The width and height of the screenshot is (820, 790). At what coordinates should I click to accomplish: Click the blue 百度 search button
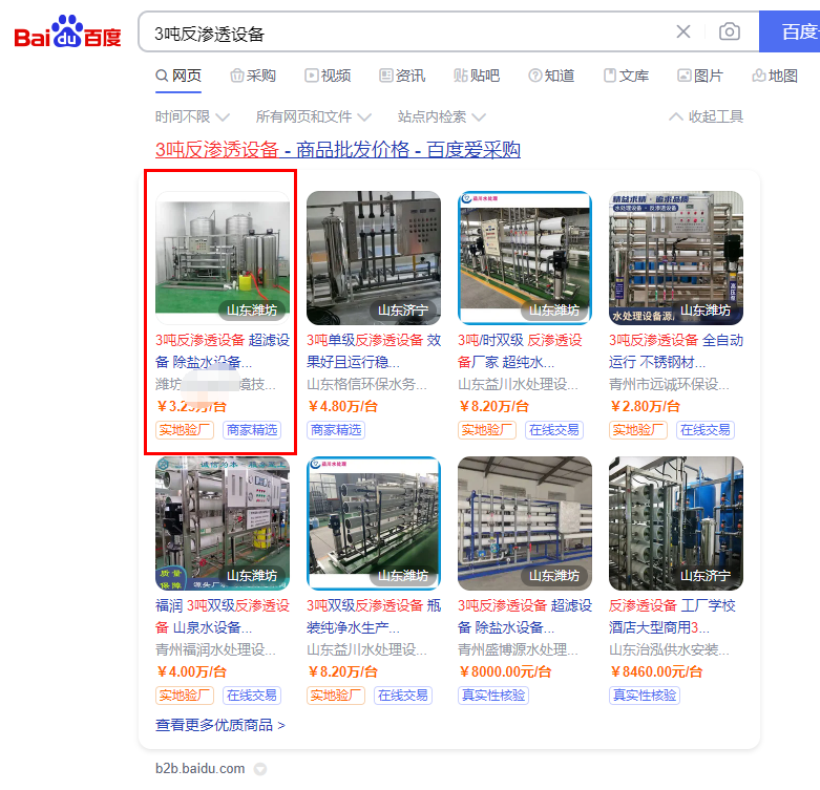click(790, 32)
